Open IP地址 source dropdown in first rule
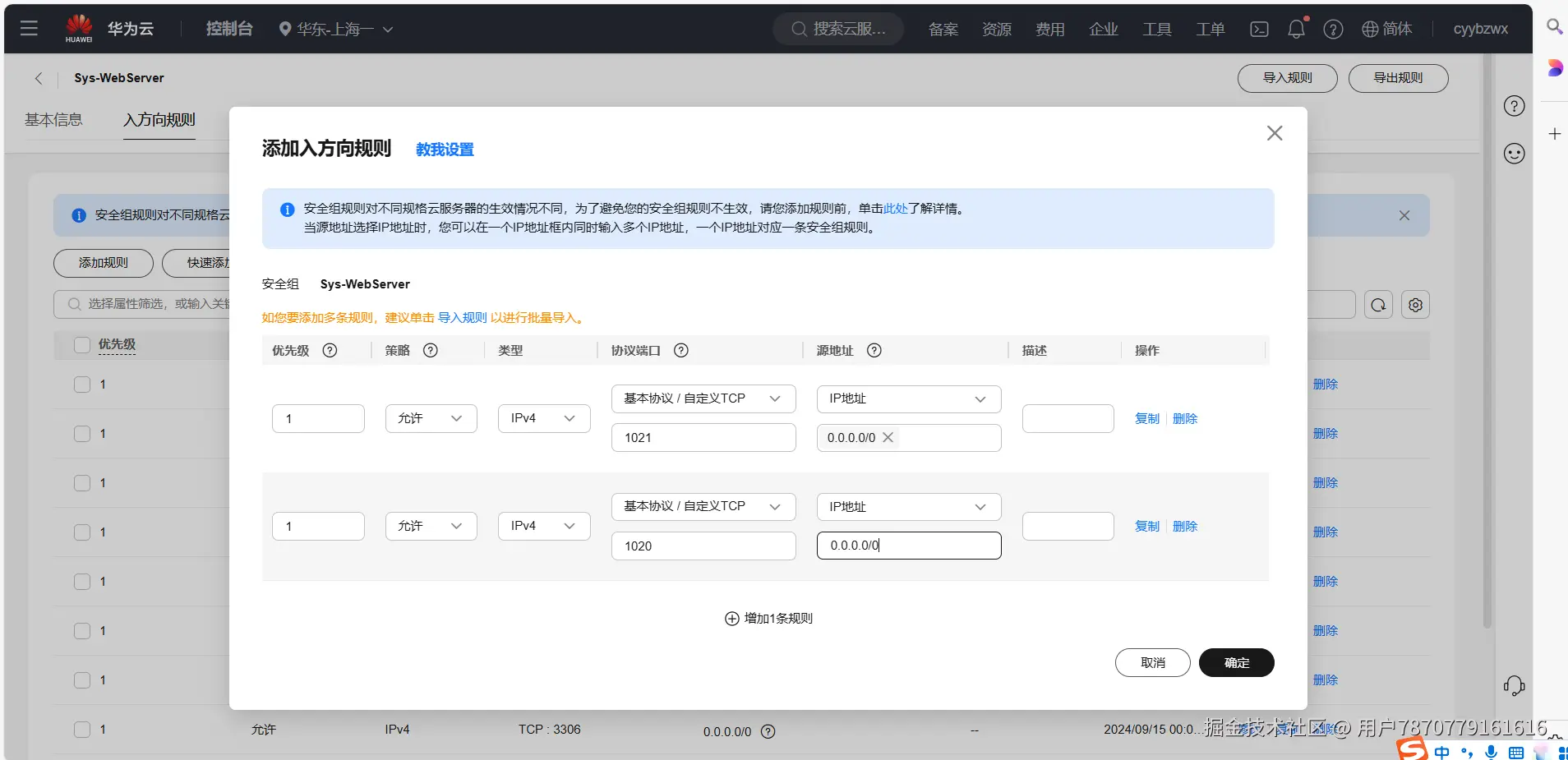This screenshot has height=760, width=1568. point(909,398)
